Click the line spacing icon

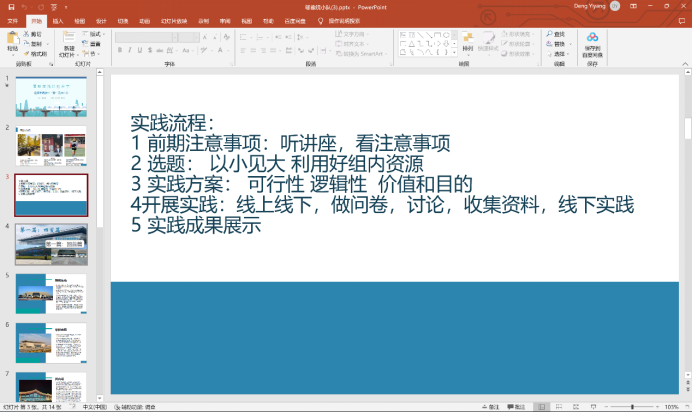coord(301,38)
